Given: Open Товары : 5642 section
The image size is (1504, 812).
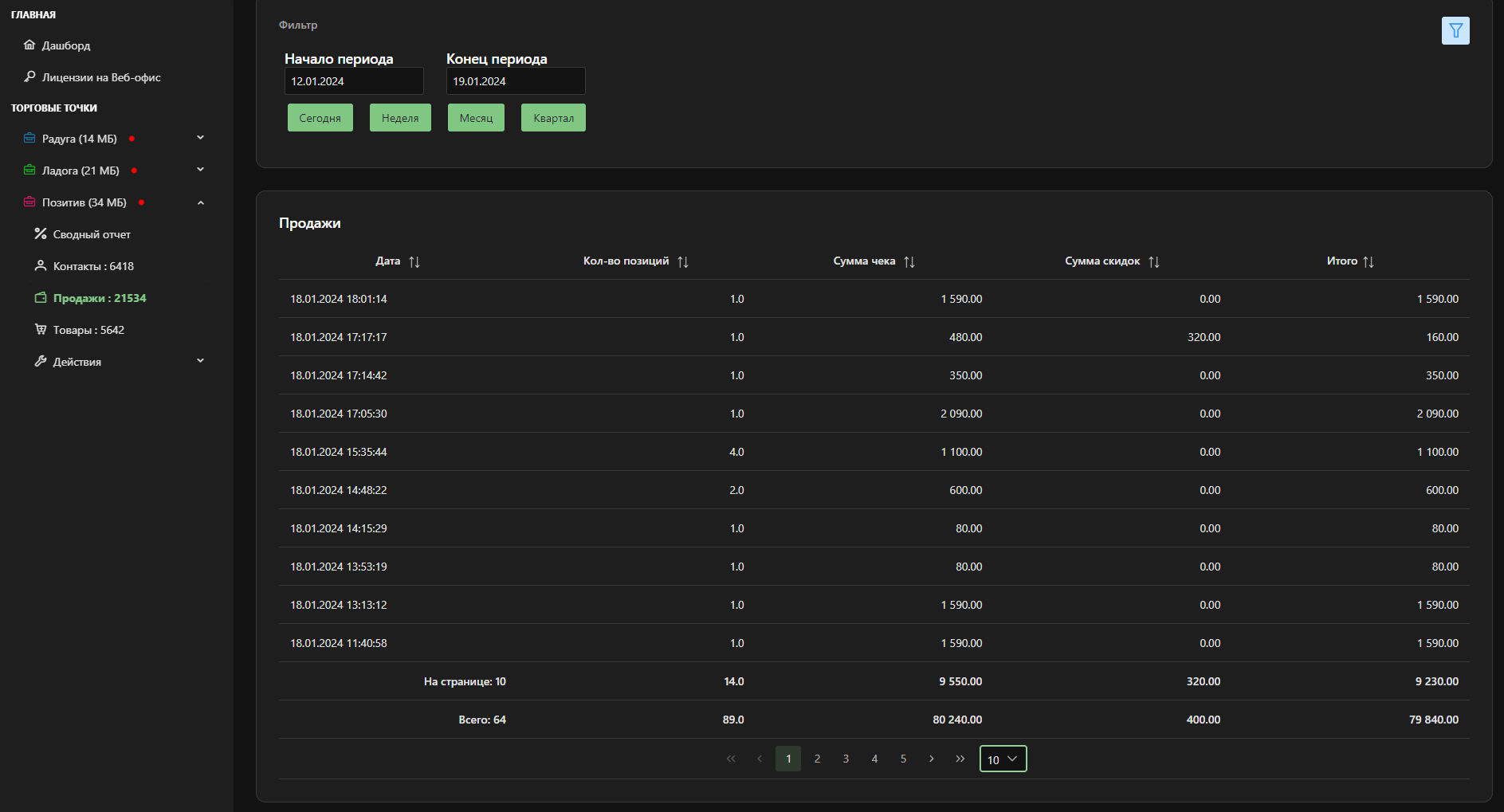Looking at the screenshot, I should point(88,330).
